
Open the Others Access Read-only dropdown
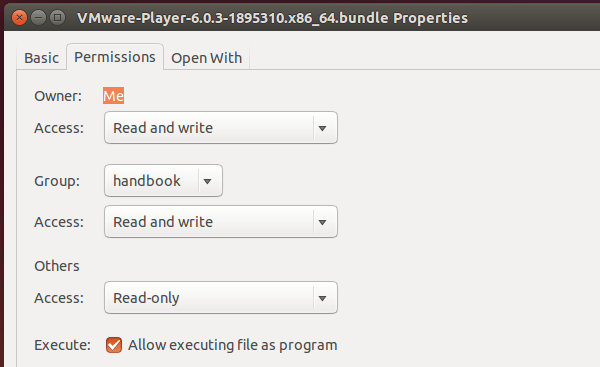(221, 298)
